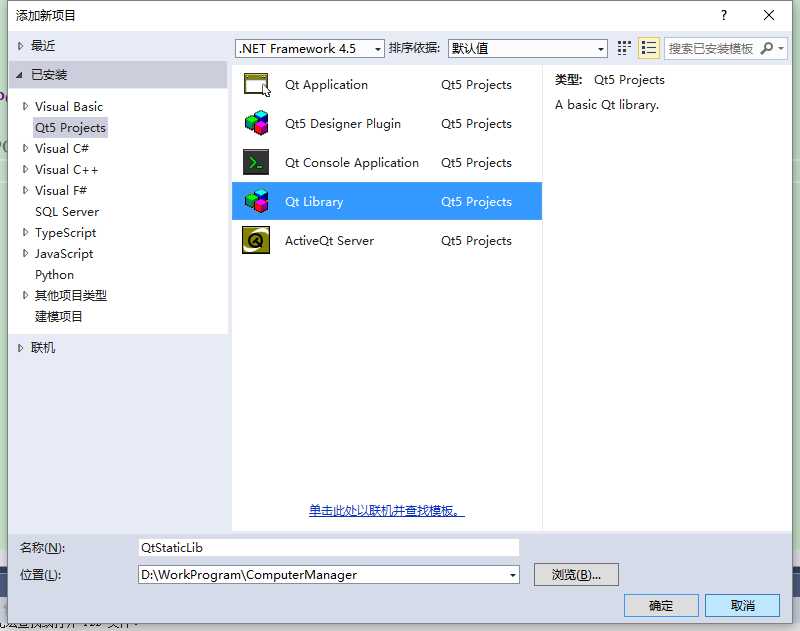Click "A basic Qt library." description text
This screenshot has width=800, height=631.
click(607, 105)
